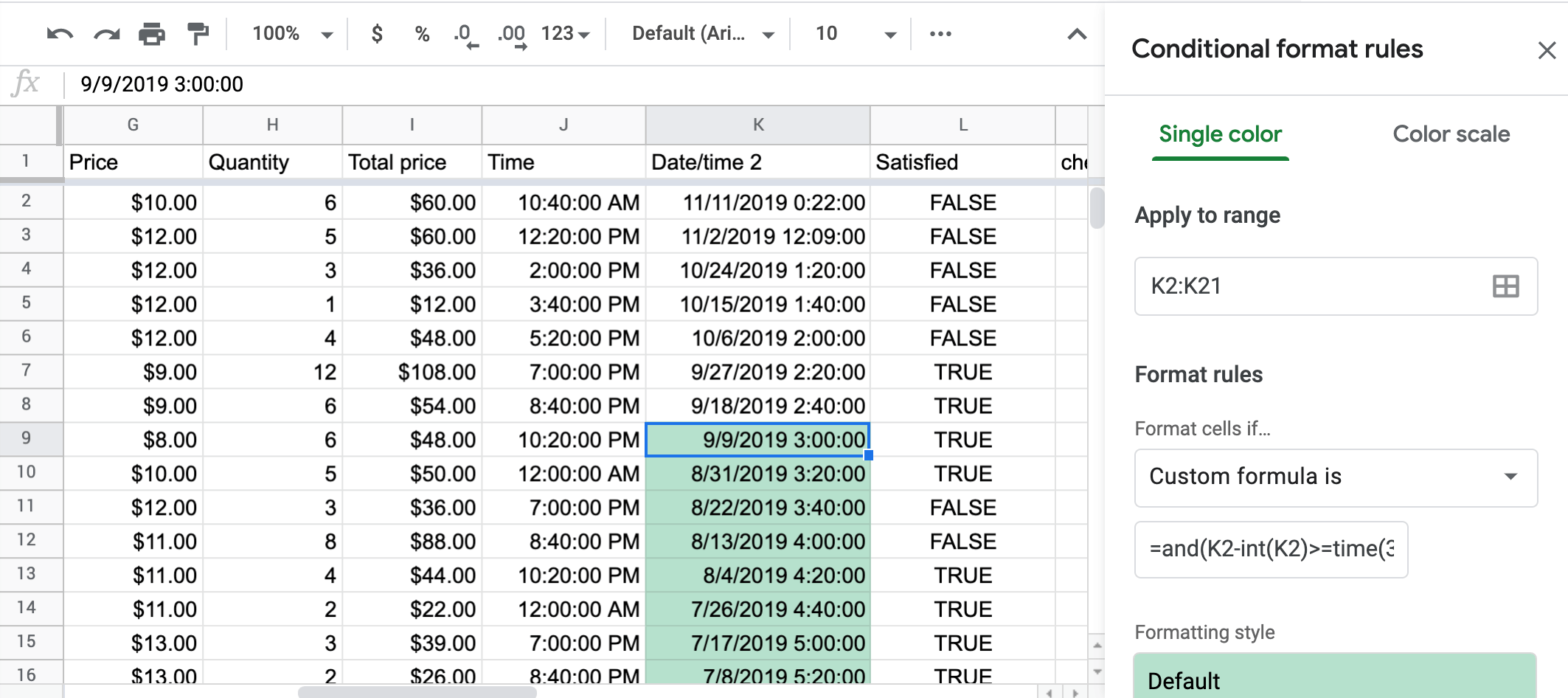Screen dimensions: 1568x698
Task: Collapse the toolbar with the chevron
Action: coord(1075,33)
